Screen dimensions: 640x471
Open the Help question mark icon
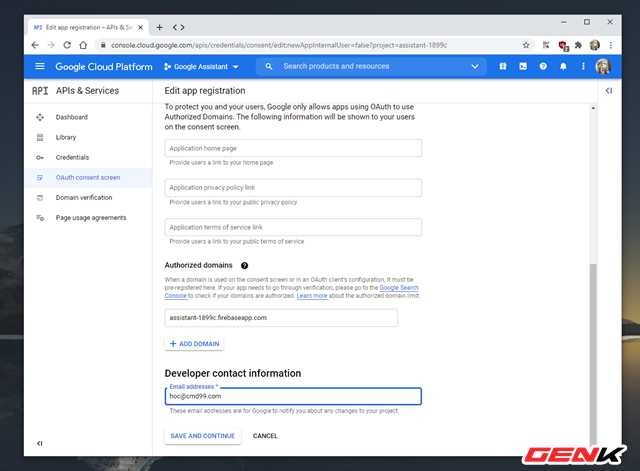543,66
